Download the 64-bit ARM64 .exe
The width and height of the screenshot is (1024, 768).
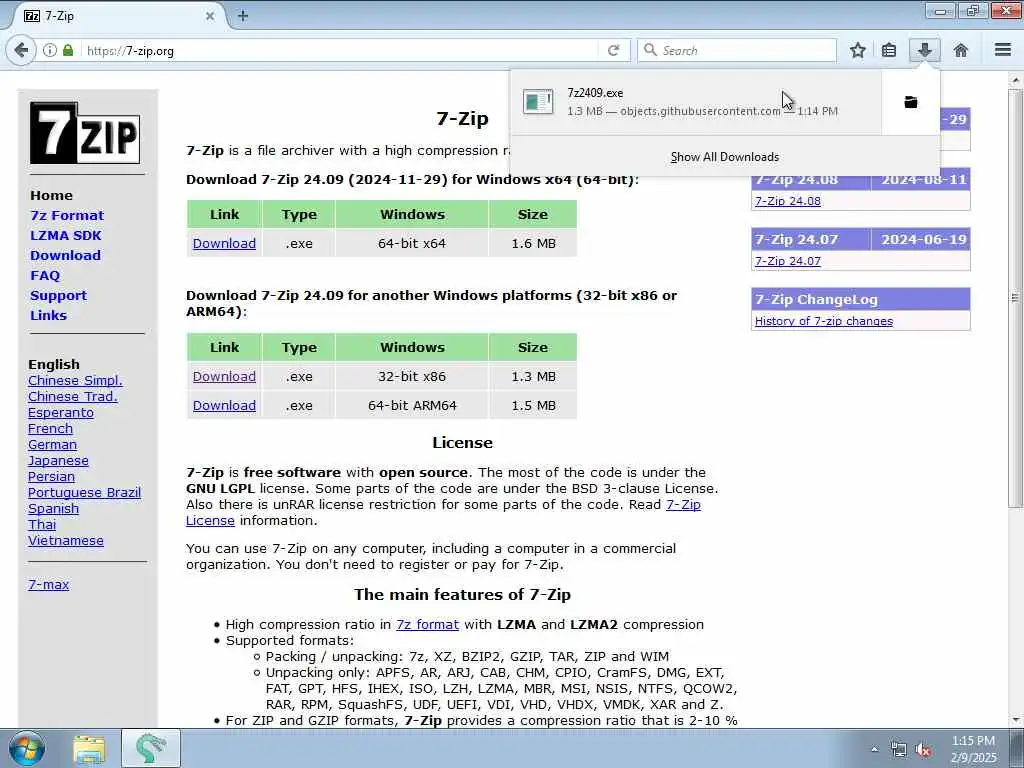pyautogui.click(x=224, y=406)
